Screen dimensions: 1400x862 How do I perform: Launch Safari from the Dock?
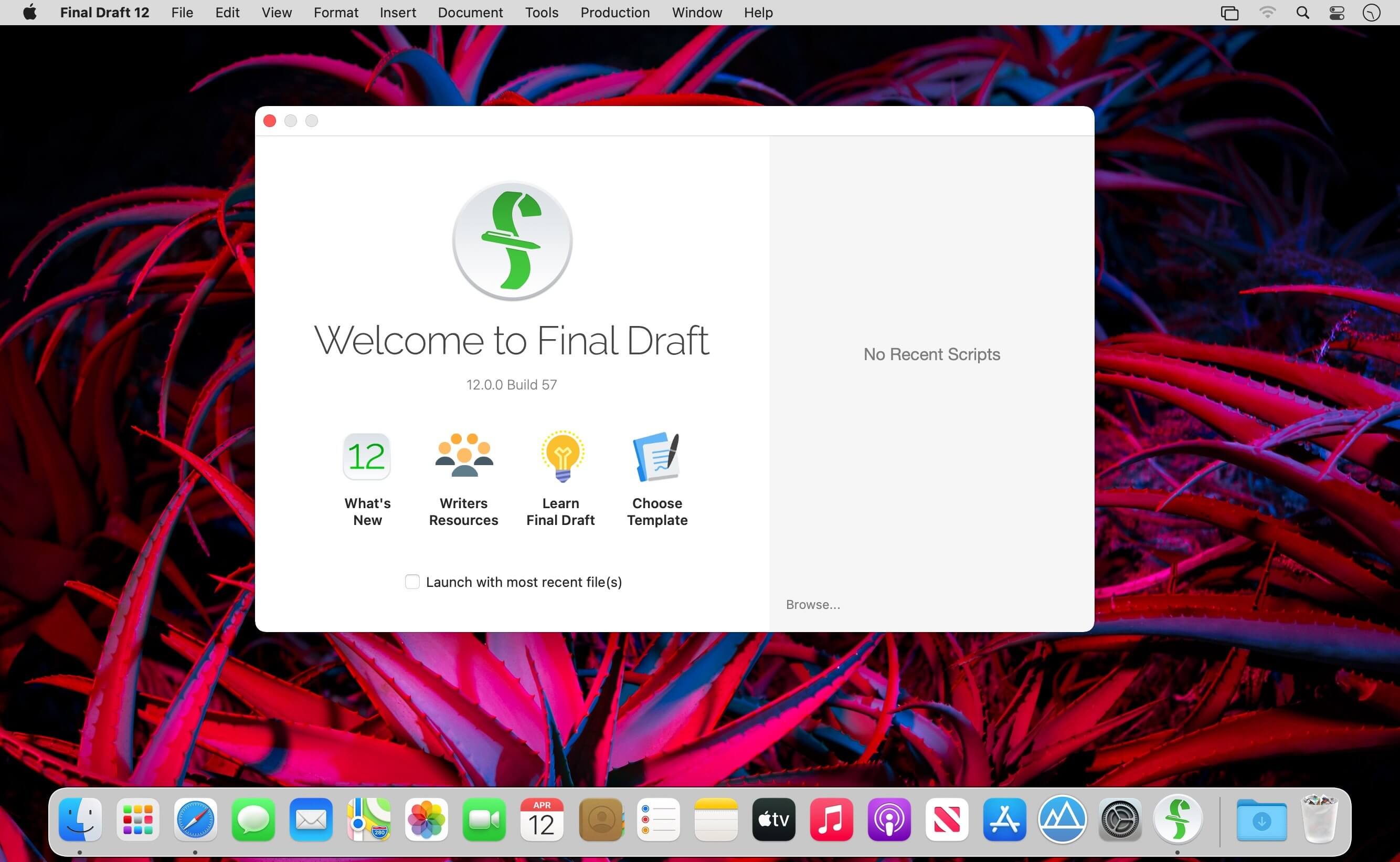[x=195, y=819]
